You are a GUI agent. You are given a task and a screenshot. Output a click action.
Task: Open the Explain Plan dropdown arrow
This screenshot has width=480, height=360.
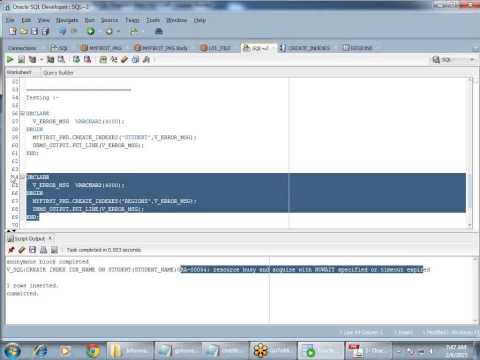pyautogui.click(x=42, y=60)
